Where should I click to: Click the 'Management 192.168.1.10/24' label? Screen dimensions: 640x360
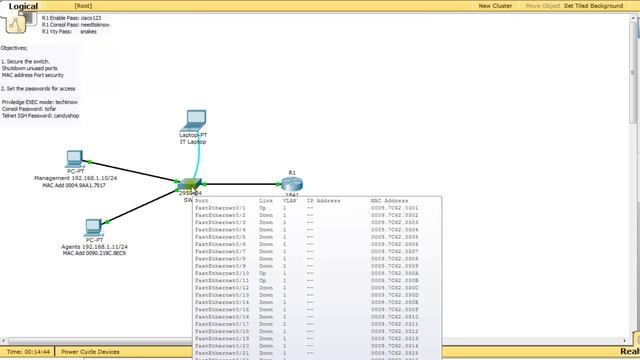[x=76, y=178]
